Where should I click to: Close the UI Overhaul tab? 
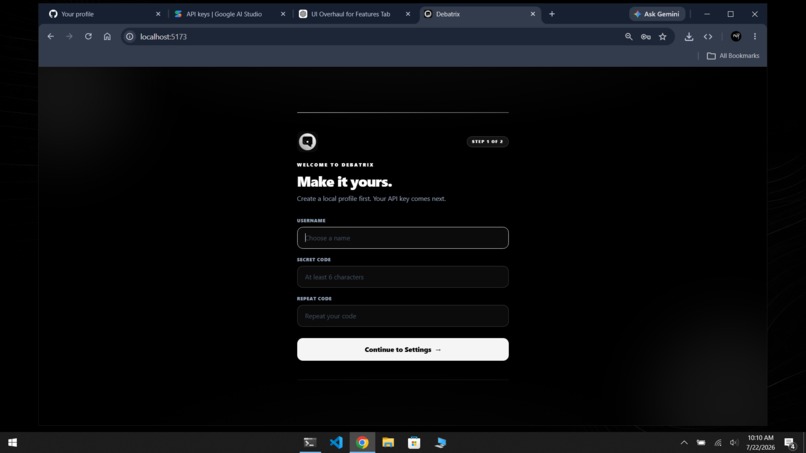408,14
